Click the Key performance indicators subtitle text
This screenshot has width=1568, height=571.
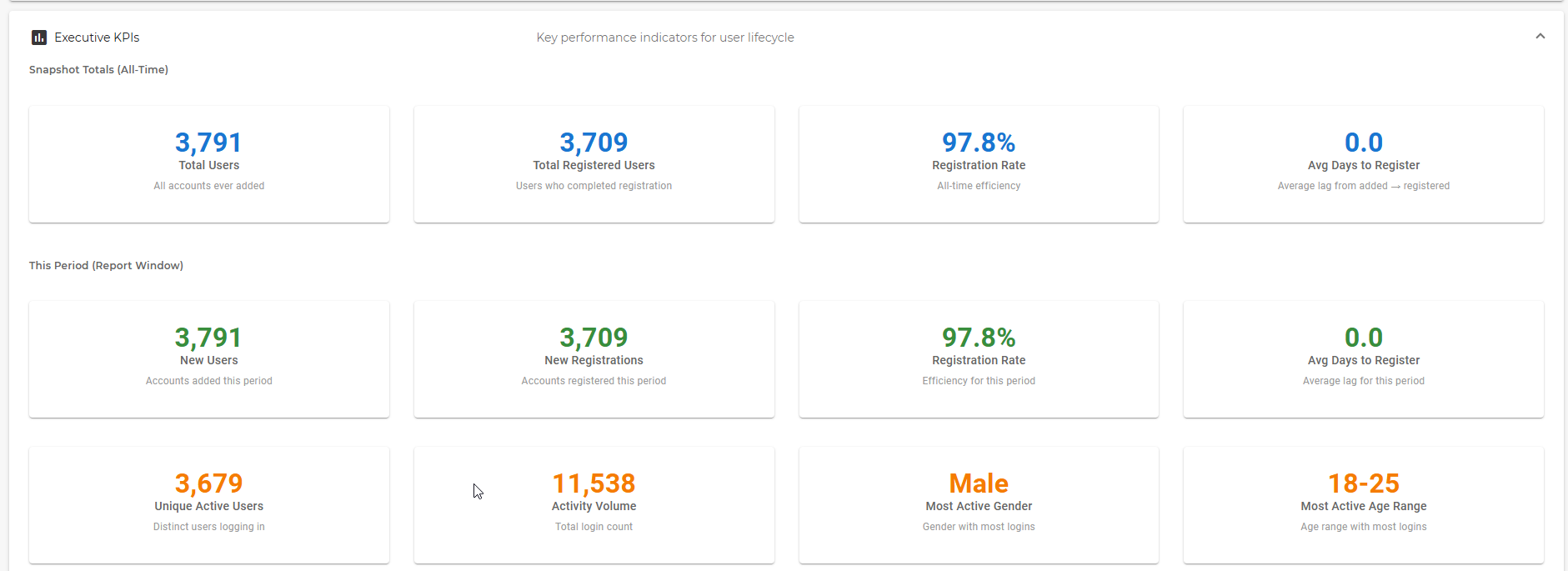coord(664,38)
